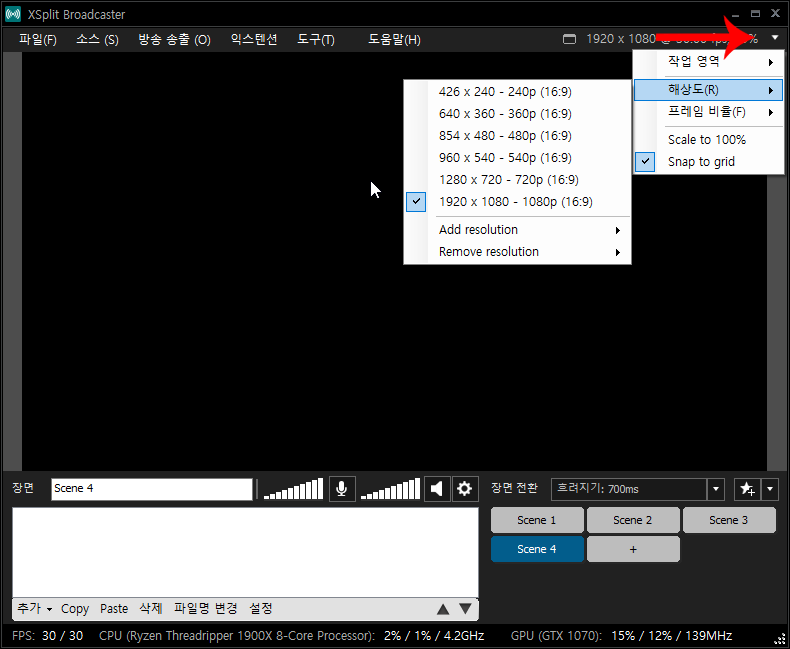
Task: Open the 장면 전환 transition dropdown
Action: tap(715, 489)
